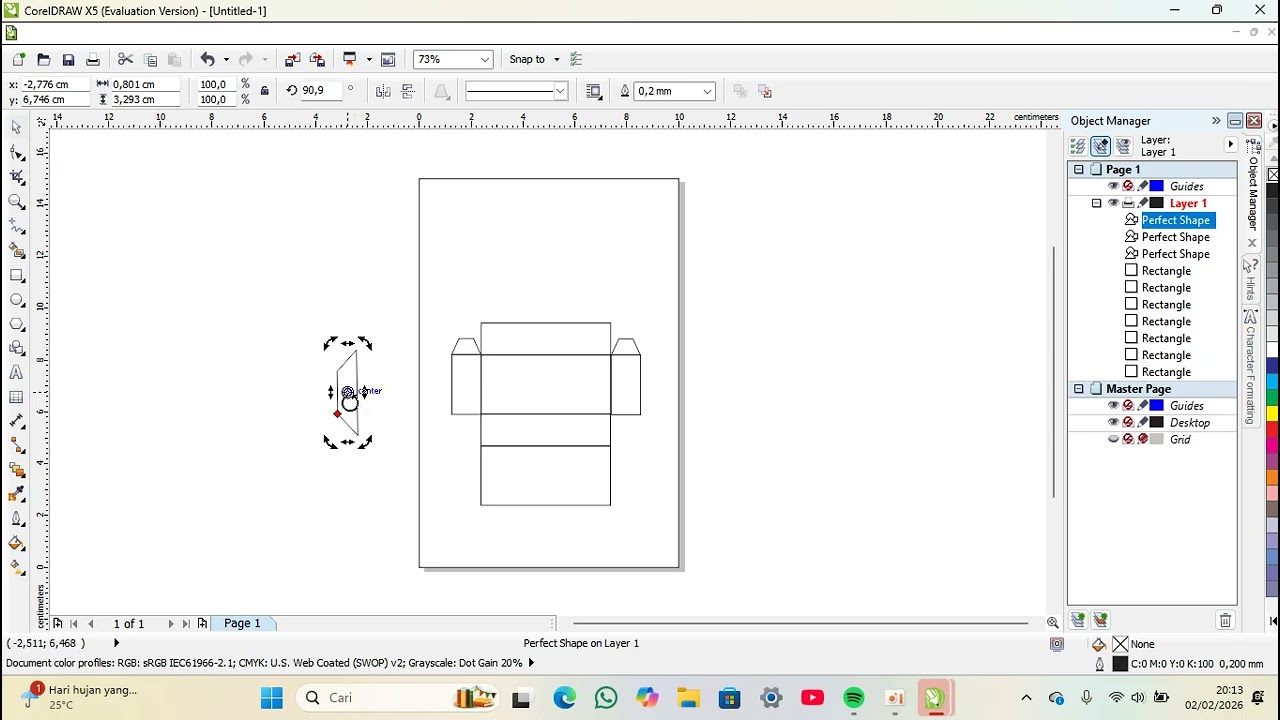
Task: Click the Export icon
Action: pyautogui.click(x=317, y=60)
